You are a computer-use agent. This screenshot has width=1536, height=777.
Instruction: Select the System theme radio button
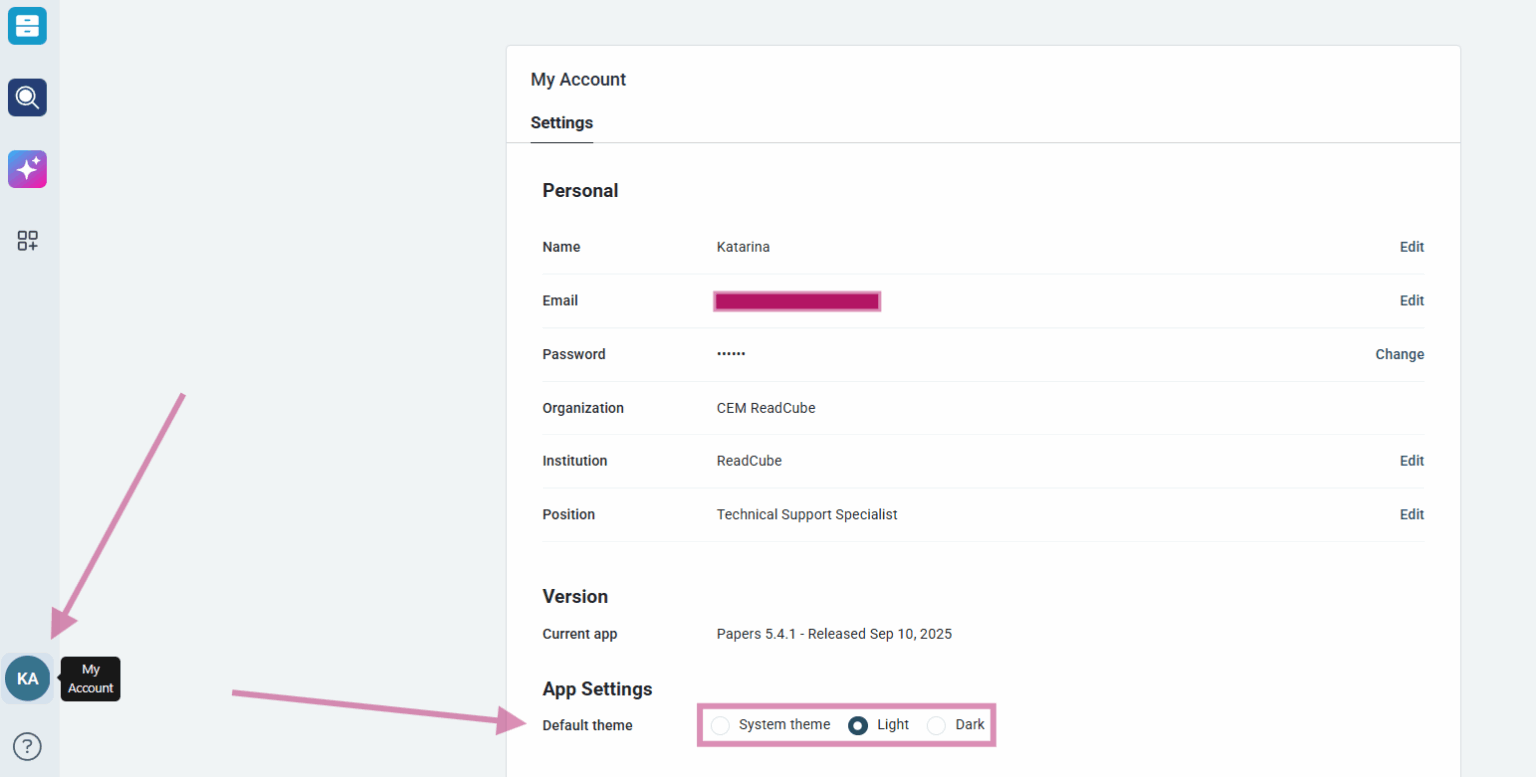[x=720, y=725]
